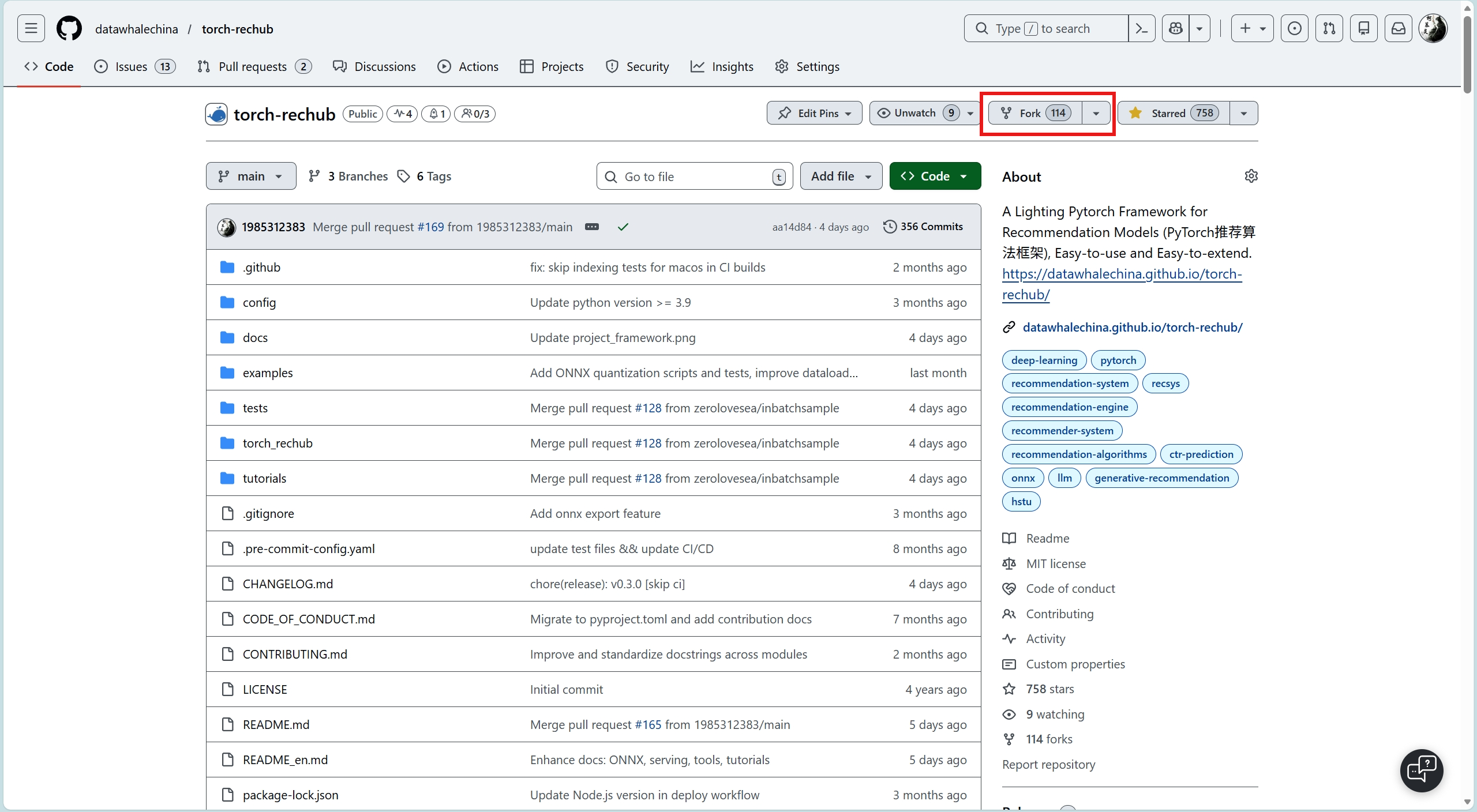Image resolution: width=1477 pixels, height=812 pixels.
Task: Expand the Add file dropdown
Action: pyautogui.click(x=841, y=176)
